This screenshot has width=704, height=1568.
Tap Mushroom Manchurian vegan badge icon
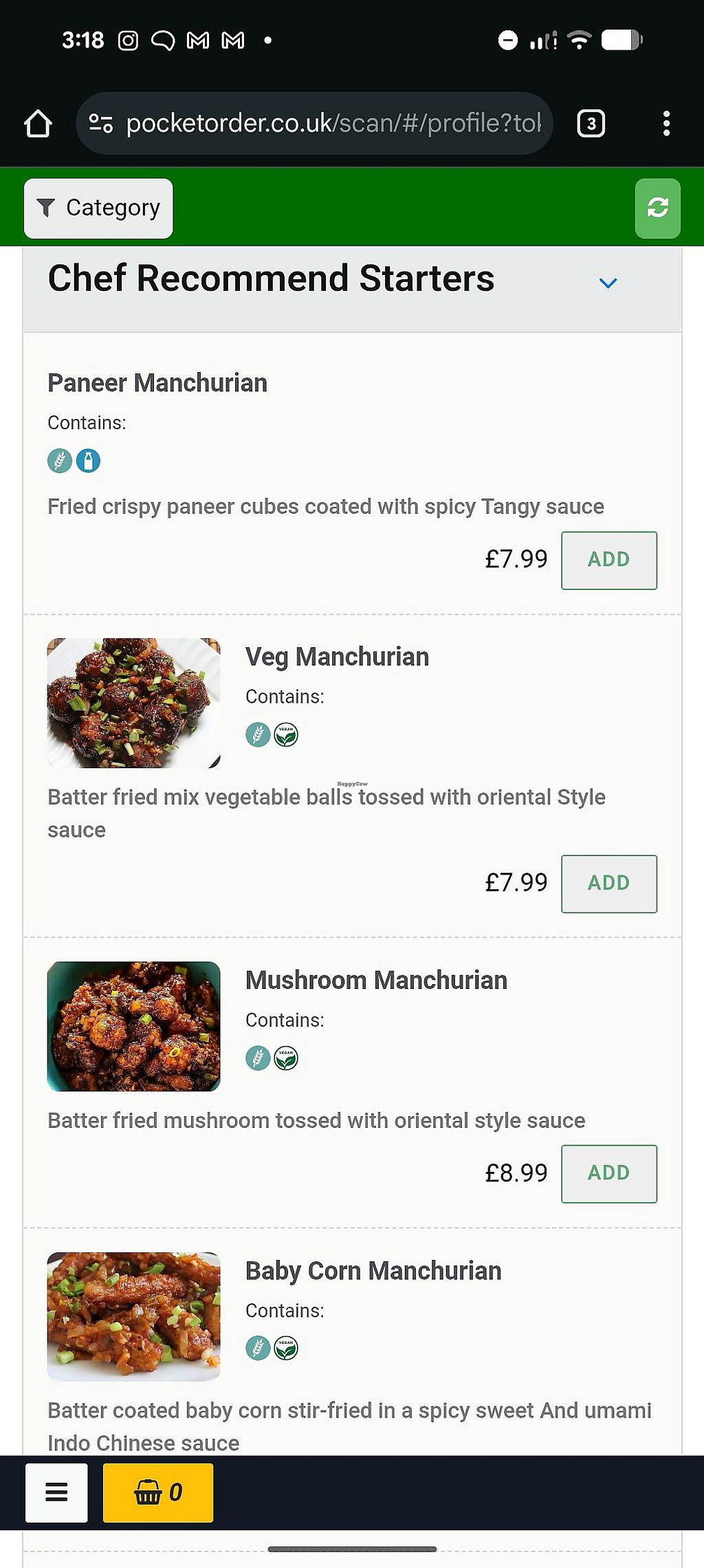click(286, 1058)
